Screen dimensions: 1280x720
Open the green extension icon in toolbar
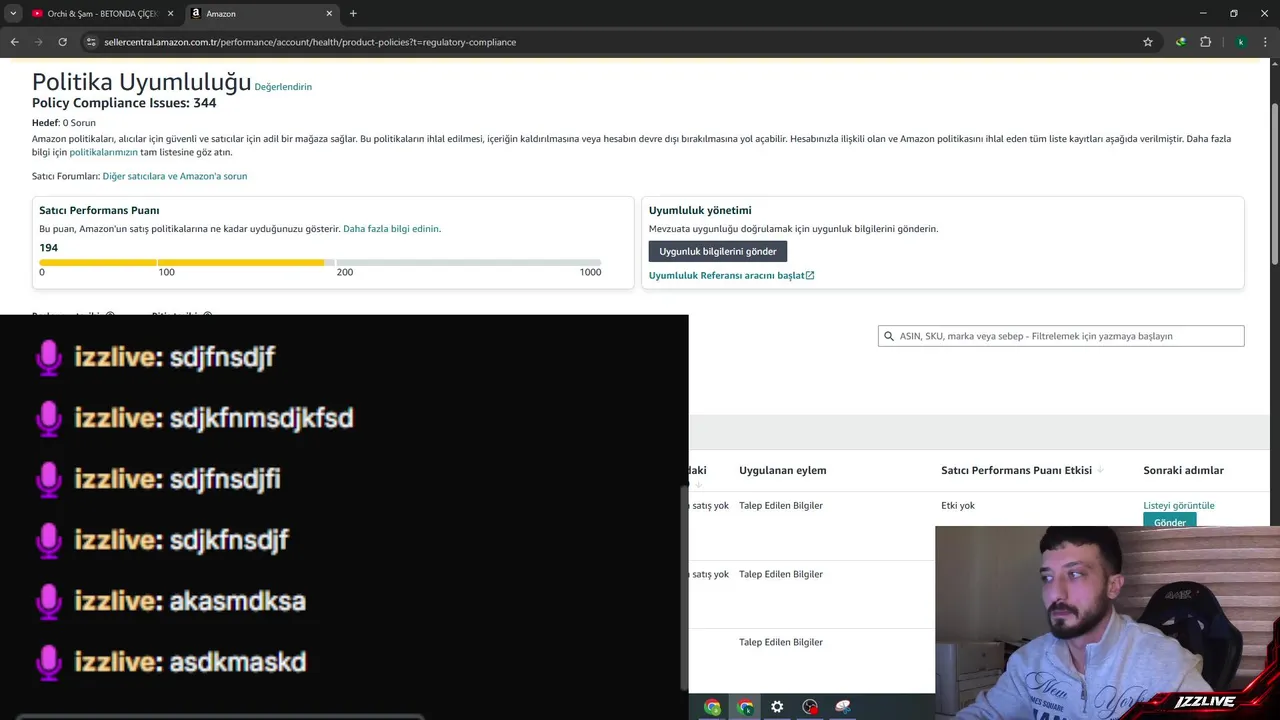pos(1181,42)
